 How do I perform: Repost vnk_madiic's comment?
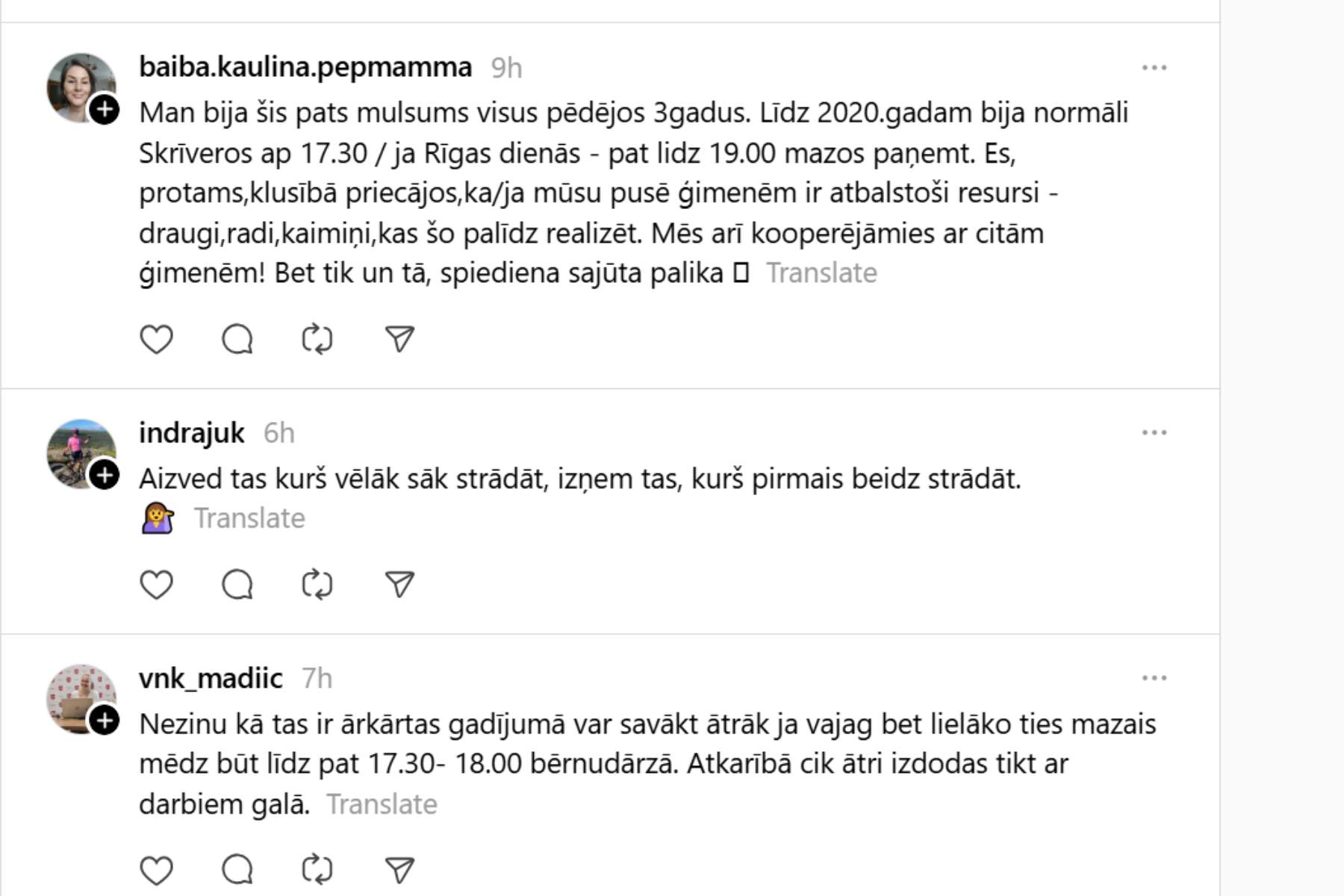pos(317,870)
